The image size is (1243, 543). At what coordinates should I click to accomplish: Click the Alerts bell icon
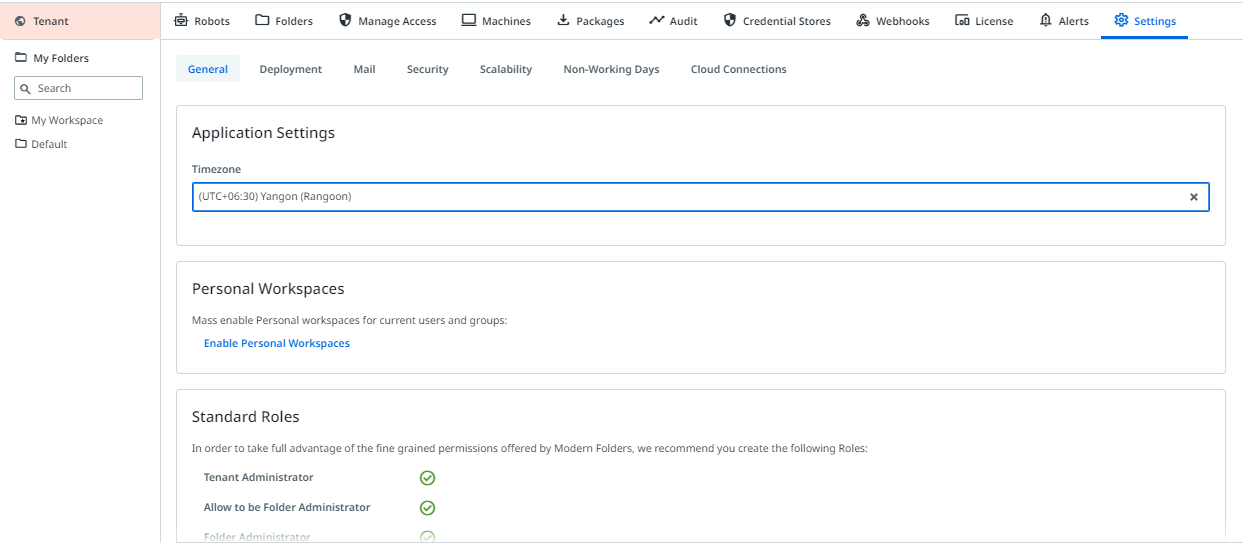click(1046, 20)
